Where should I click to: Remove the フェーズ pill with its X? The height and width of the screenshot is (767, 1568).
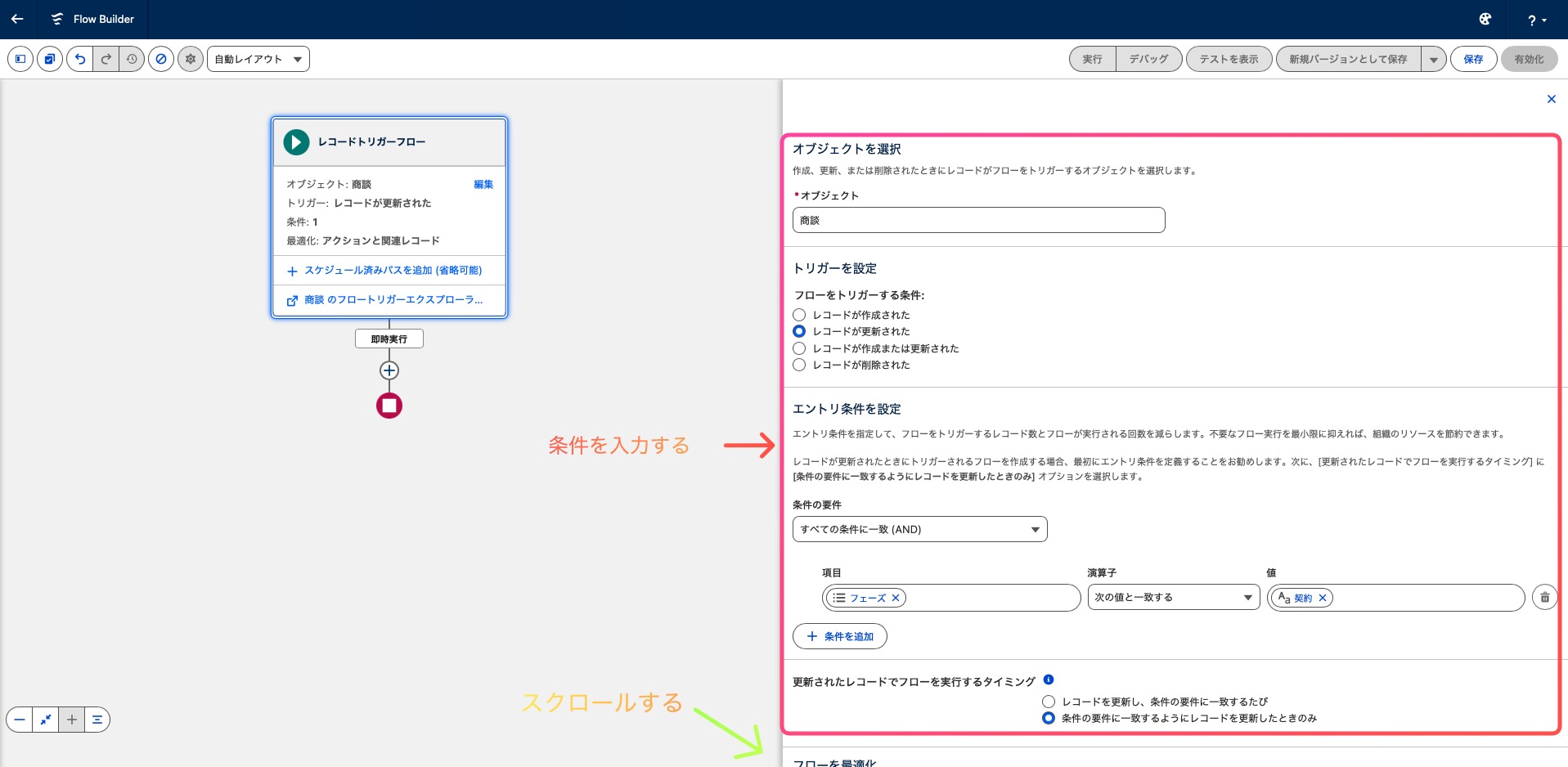[896, 598]
